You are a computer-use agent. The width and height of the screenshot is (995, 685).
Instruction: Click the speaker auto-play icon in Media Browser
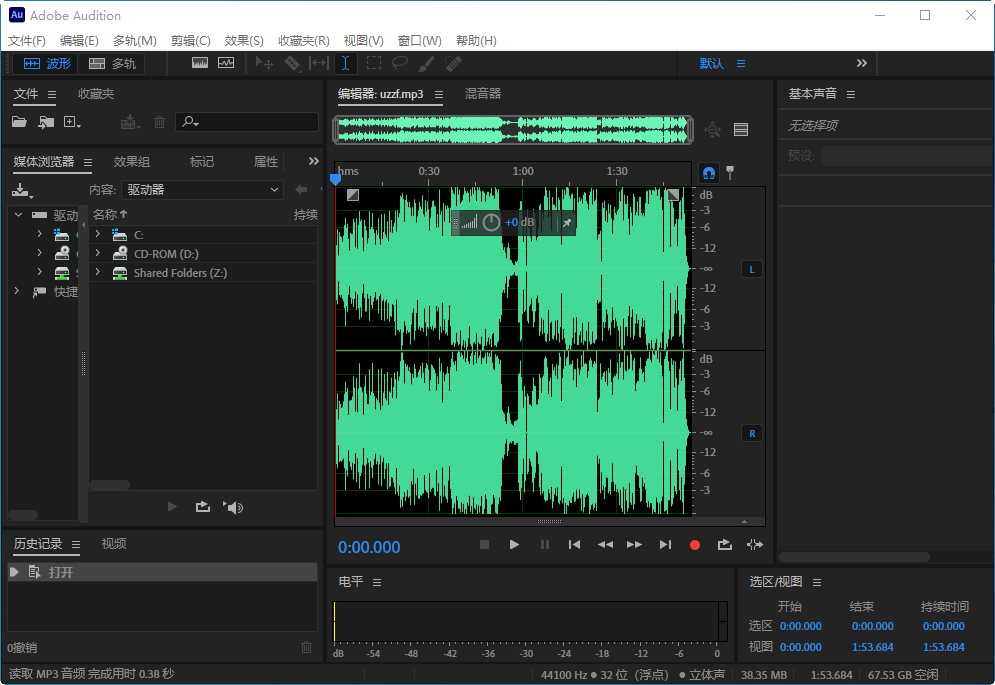pos(233,507)
